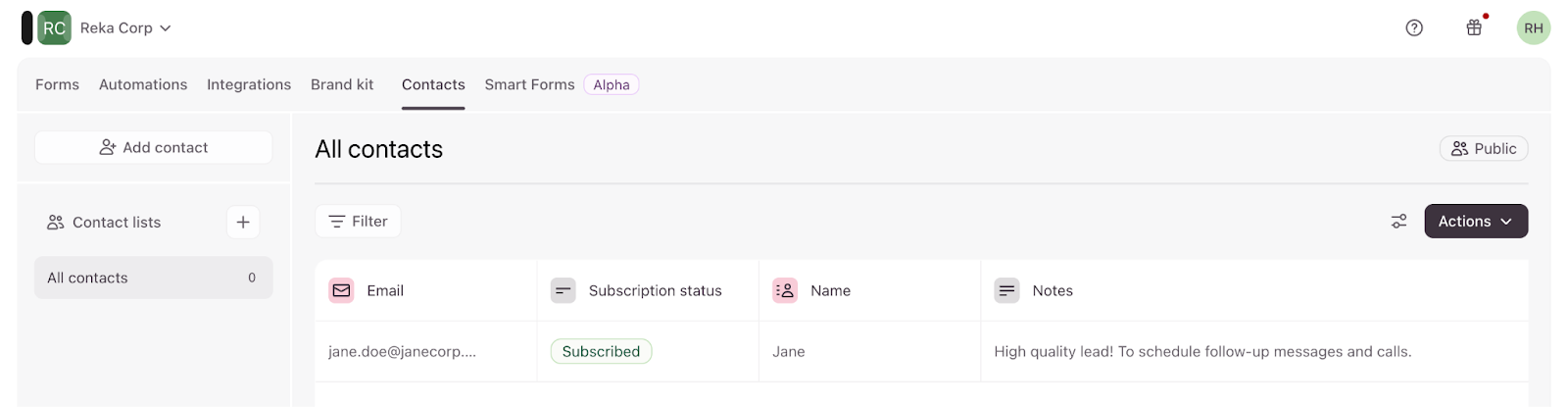Click the Email column envelope icon
This screenshot has height=407, width=1568.
[341, 290]
